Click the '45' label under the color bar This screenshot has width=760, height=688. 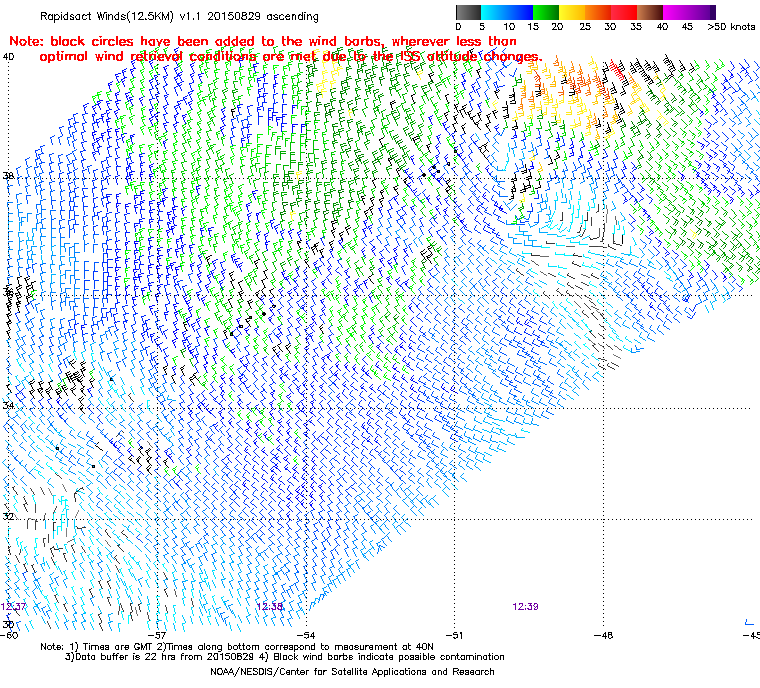pyautogui.click(x=687, y=27)
